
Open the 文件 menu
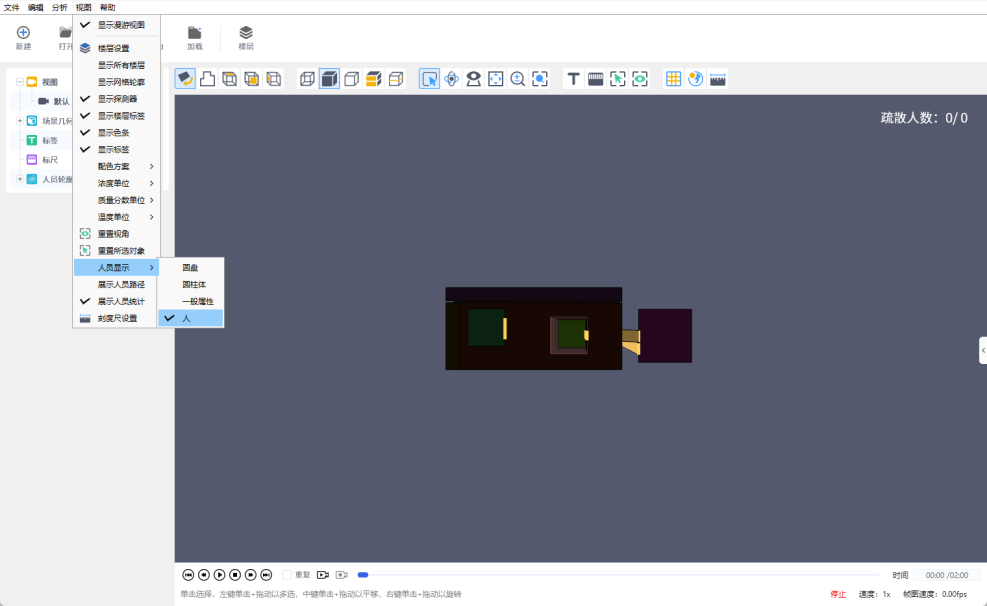pos(11,8)
